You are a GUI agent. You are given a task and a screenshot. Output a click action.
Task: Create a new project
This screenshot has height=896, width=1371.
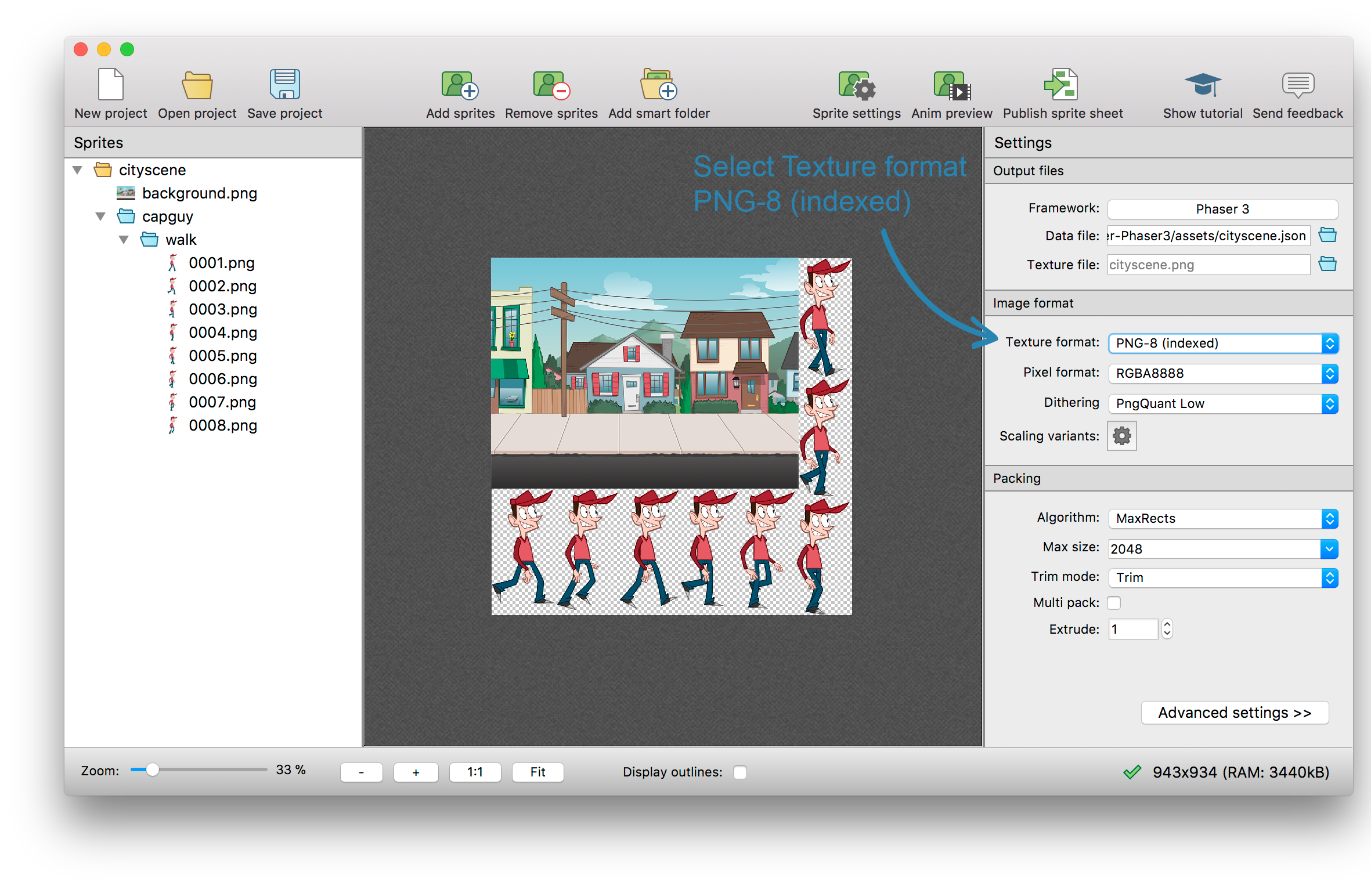[x=110, y=92]
